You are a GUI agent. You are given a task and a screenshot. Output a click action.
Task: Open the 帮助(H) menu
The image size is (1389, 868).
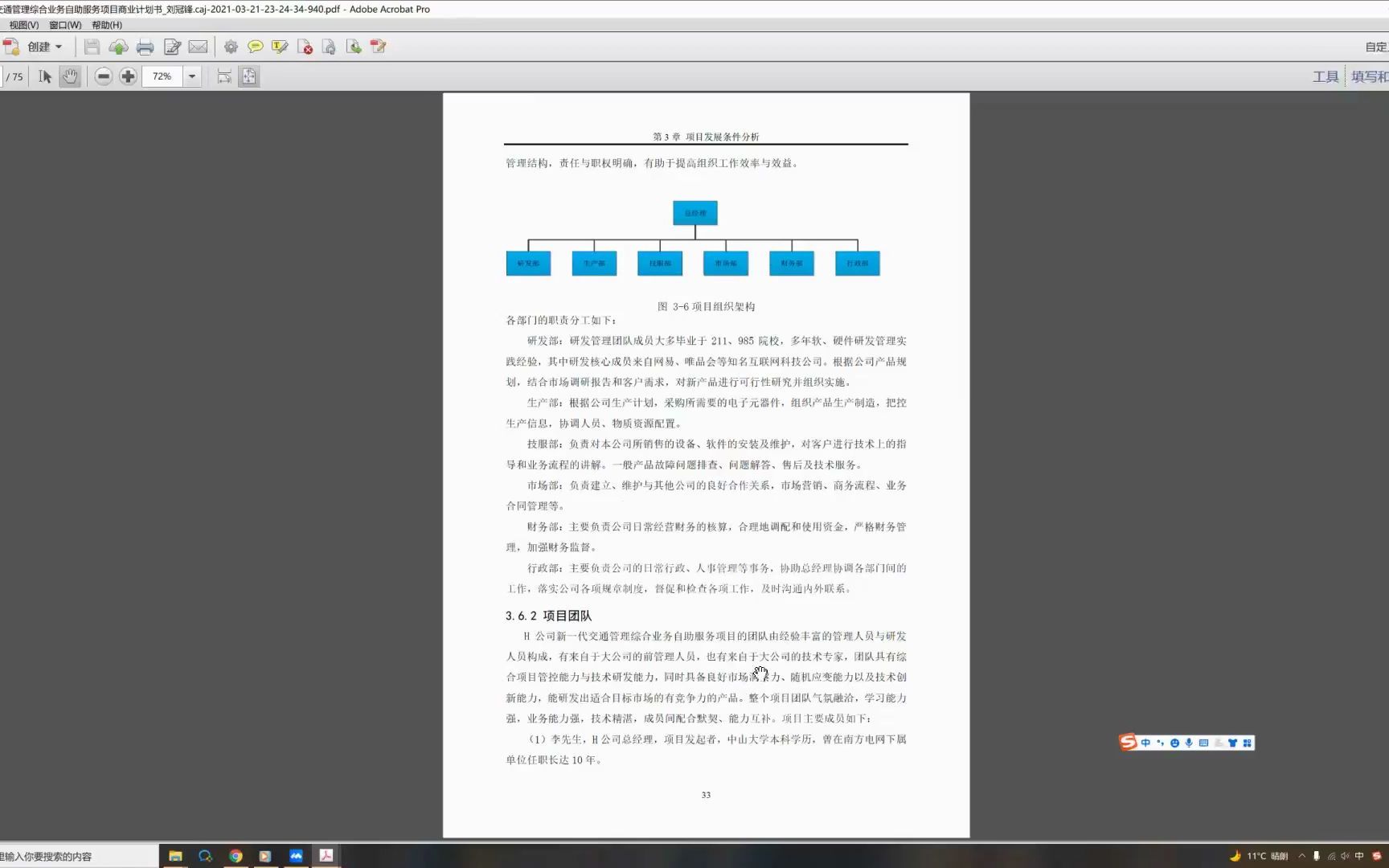(107, 25)
